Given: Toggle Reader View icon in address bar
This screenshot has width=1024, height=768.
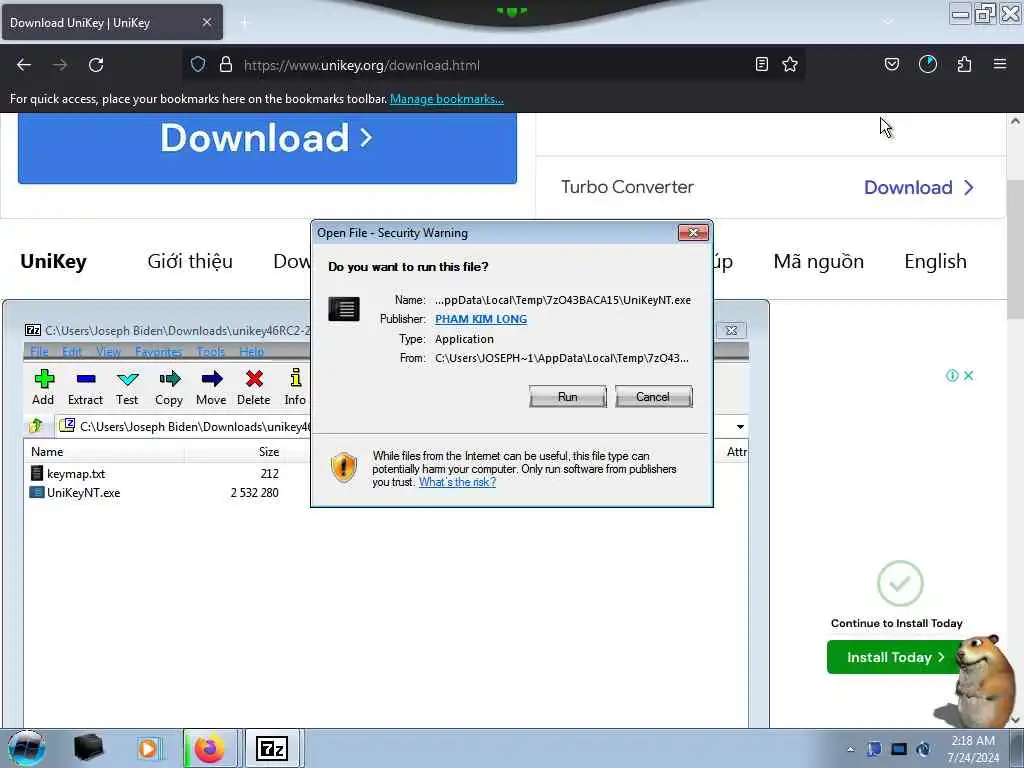Looking at the screenshot, I should tap(761, 64).
